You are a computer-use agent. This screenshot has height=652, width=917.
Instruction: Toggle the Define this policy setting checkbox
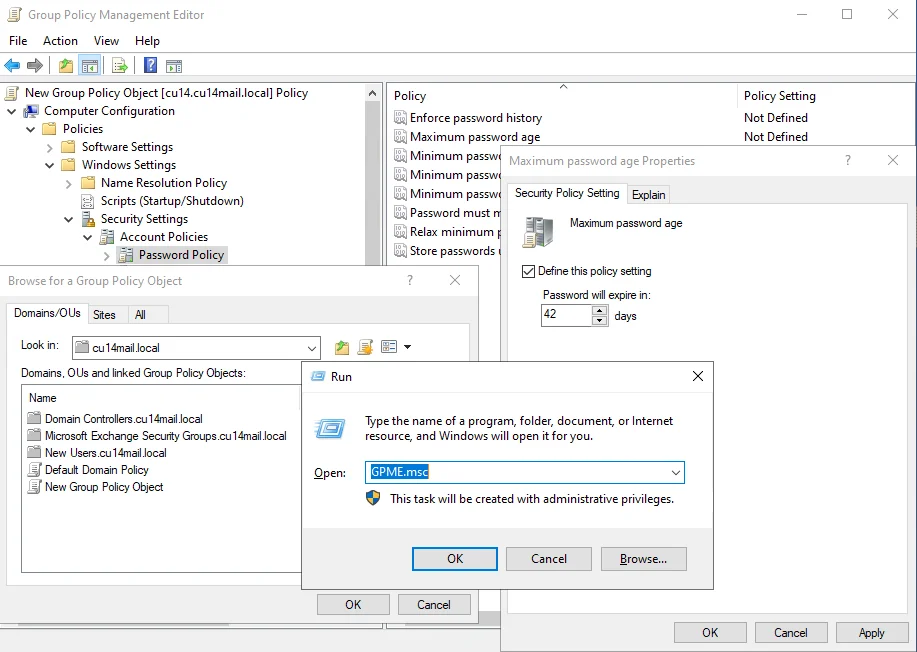[x=528, y=271]
